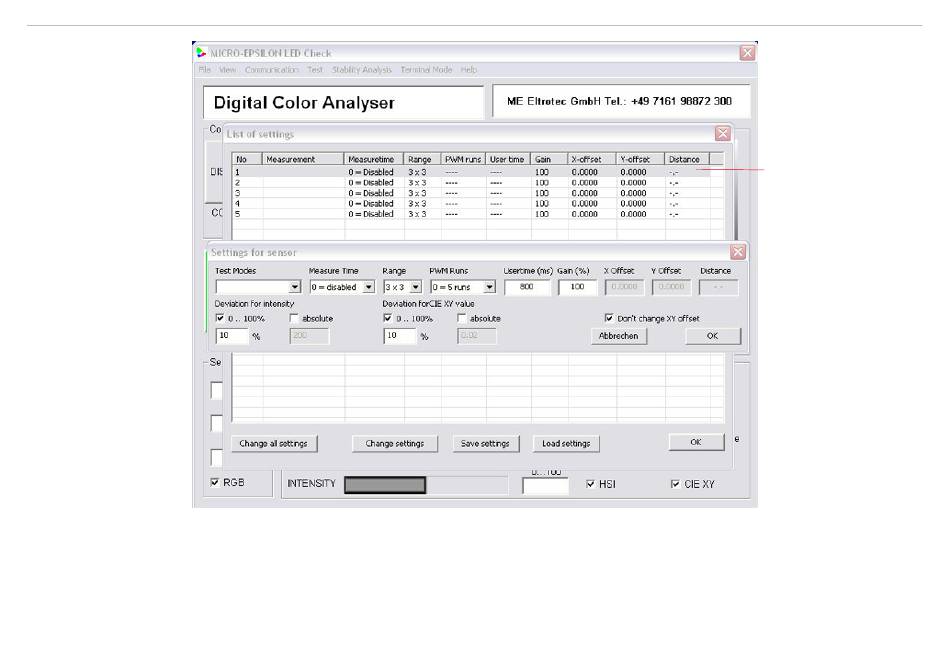Click the Gain (%) input field
The image size is (950, 657).
(577, 287)
